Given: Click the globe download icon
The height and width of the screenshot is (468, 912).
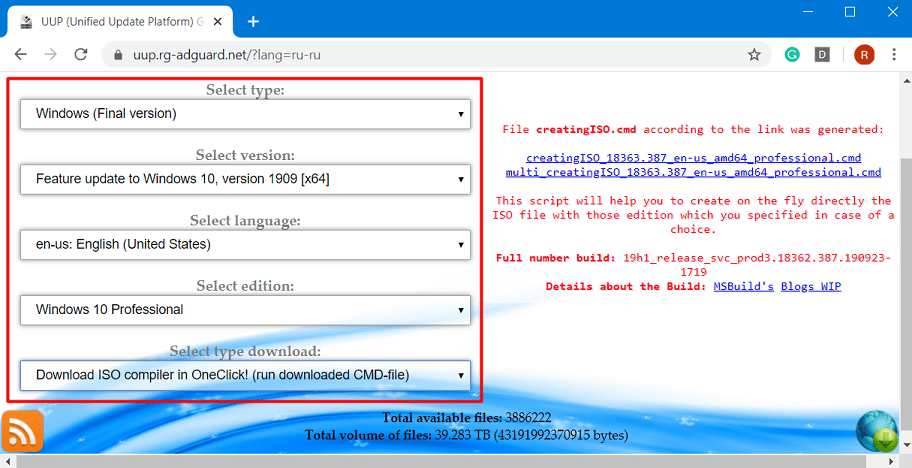Looking at the screenshot, I should (x=877, y=431).
